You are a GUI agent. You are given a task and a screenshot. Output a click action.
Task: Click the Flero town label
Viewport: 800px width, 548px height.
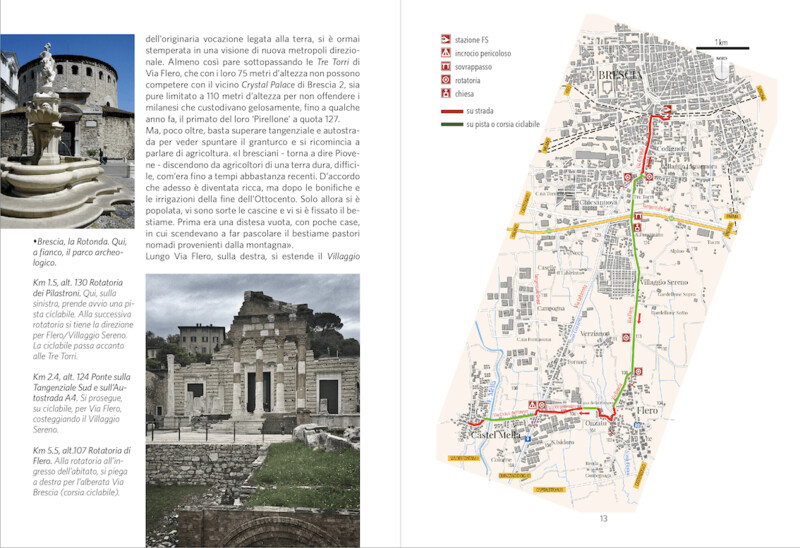click(x=647, y=411)
